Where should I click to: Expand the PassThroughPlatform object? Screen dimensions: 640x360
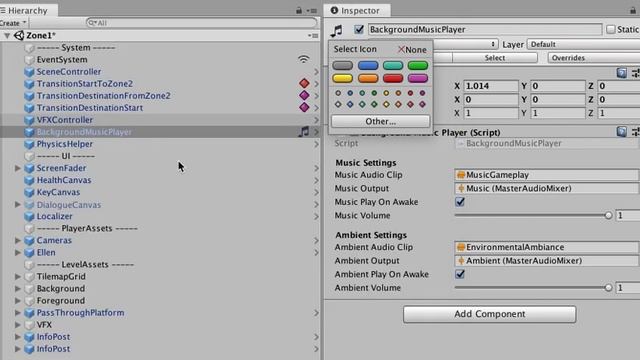pos(18,313)
